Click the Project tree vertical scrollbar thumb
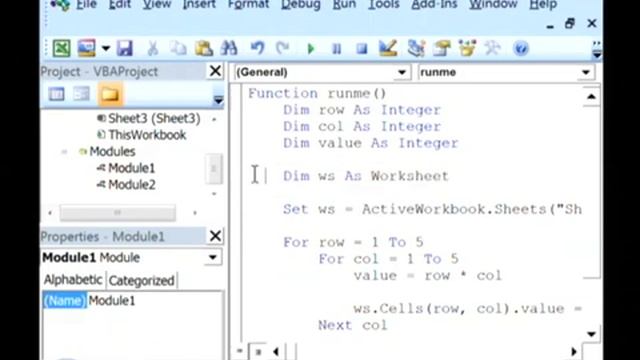The height and width of the screenshot is (360, 640). (x=213, y=169)
